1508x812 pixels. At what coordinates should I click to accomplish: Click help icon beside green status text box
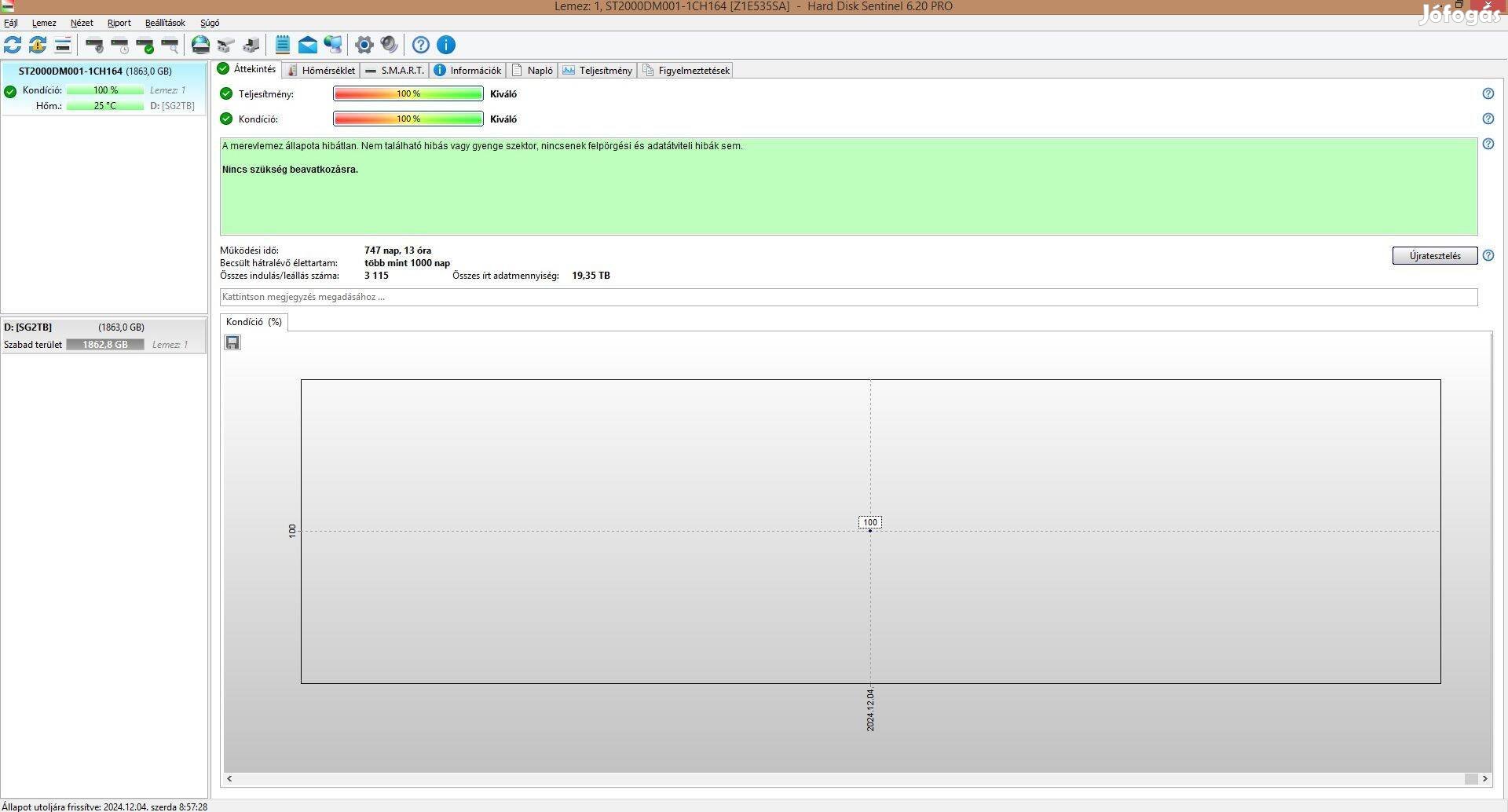click(x=1488, y=144)
